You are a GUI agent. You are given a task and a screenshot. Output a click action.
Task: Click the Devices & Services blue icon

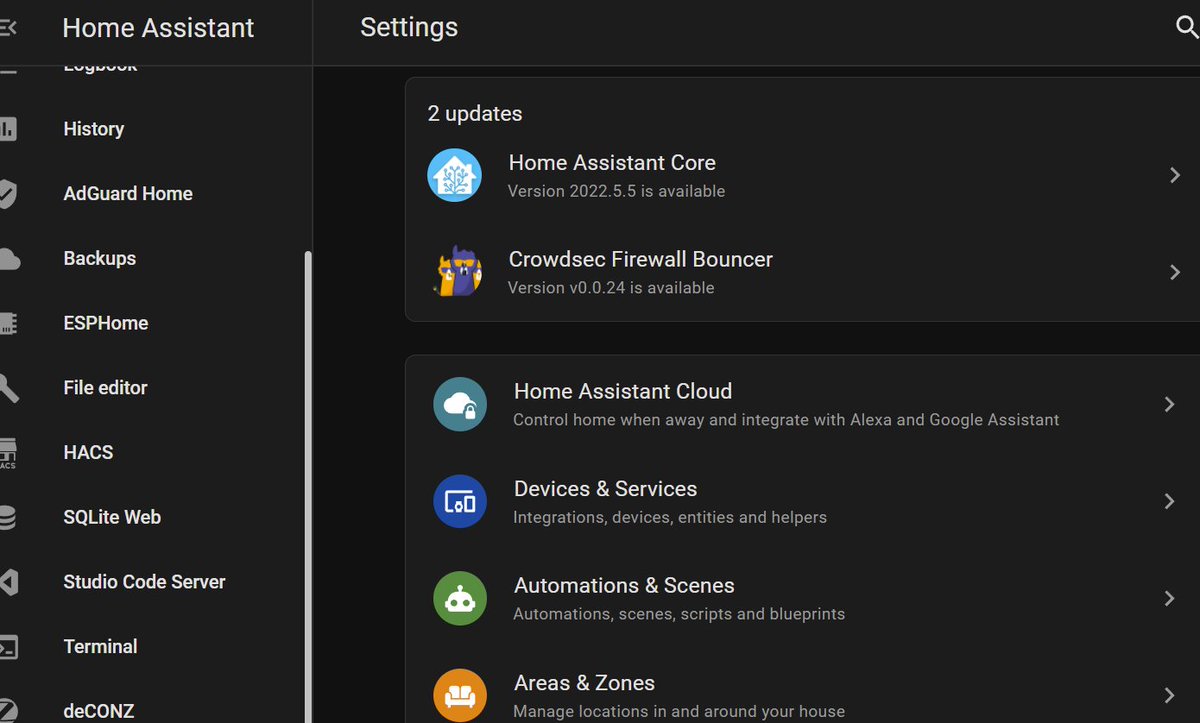point(460,501)
